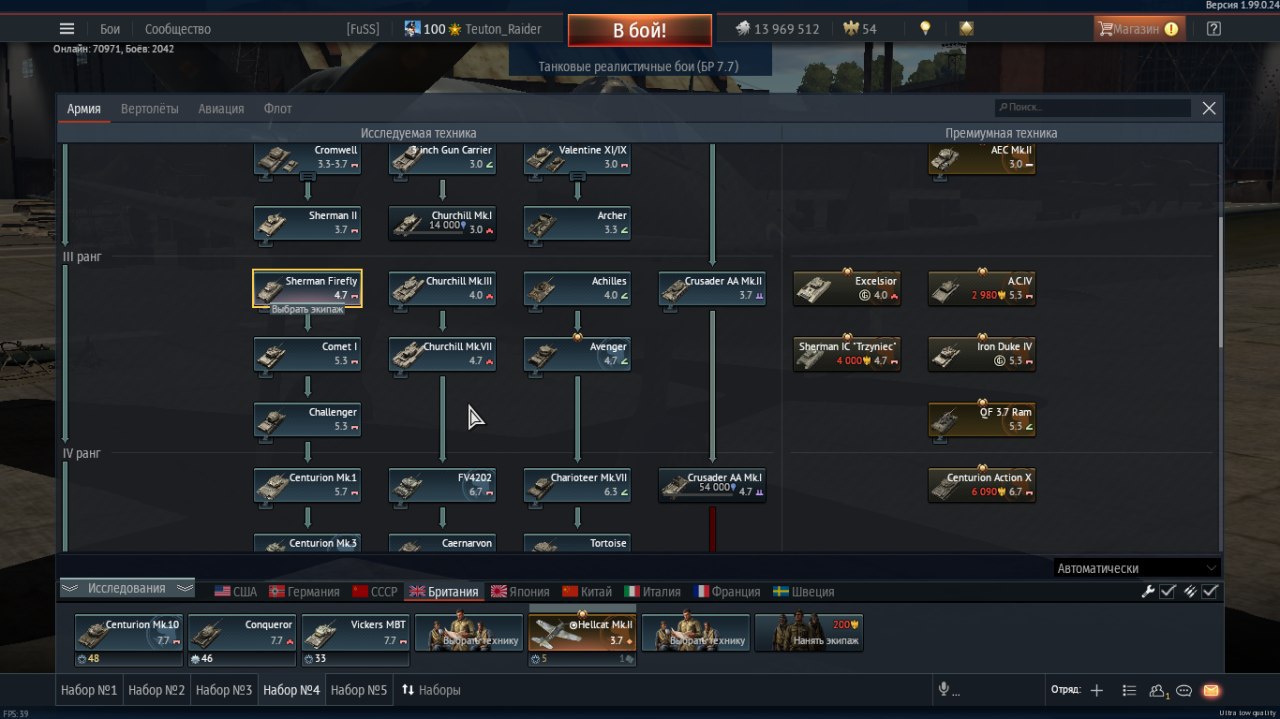Toggle the checkbox next to the wrench icon
Image resolution: width=1280 pixels, height=719 pixels.
(1167, 591)
